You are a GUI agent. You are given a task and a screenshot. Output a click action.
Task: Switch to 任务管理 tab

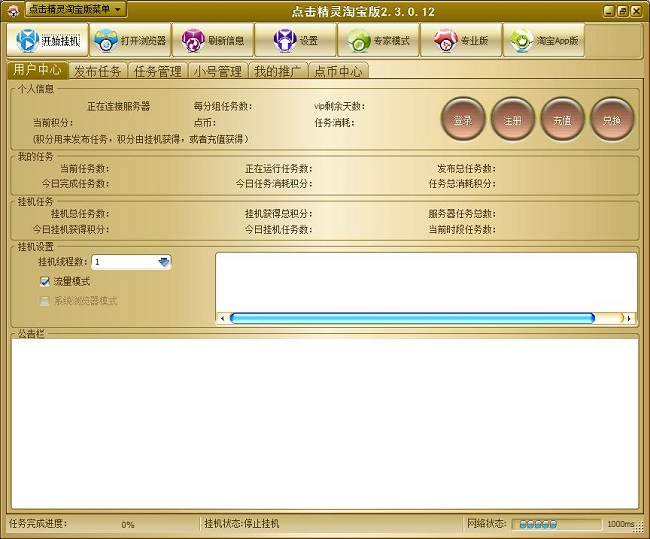tap(158, 71)
